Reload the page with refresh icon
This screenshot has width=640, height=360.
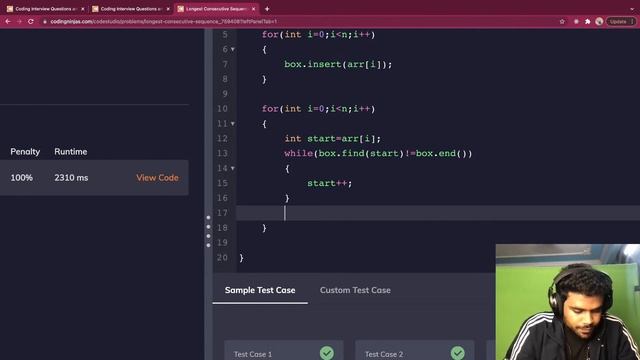[31, 21]
